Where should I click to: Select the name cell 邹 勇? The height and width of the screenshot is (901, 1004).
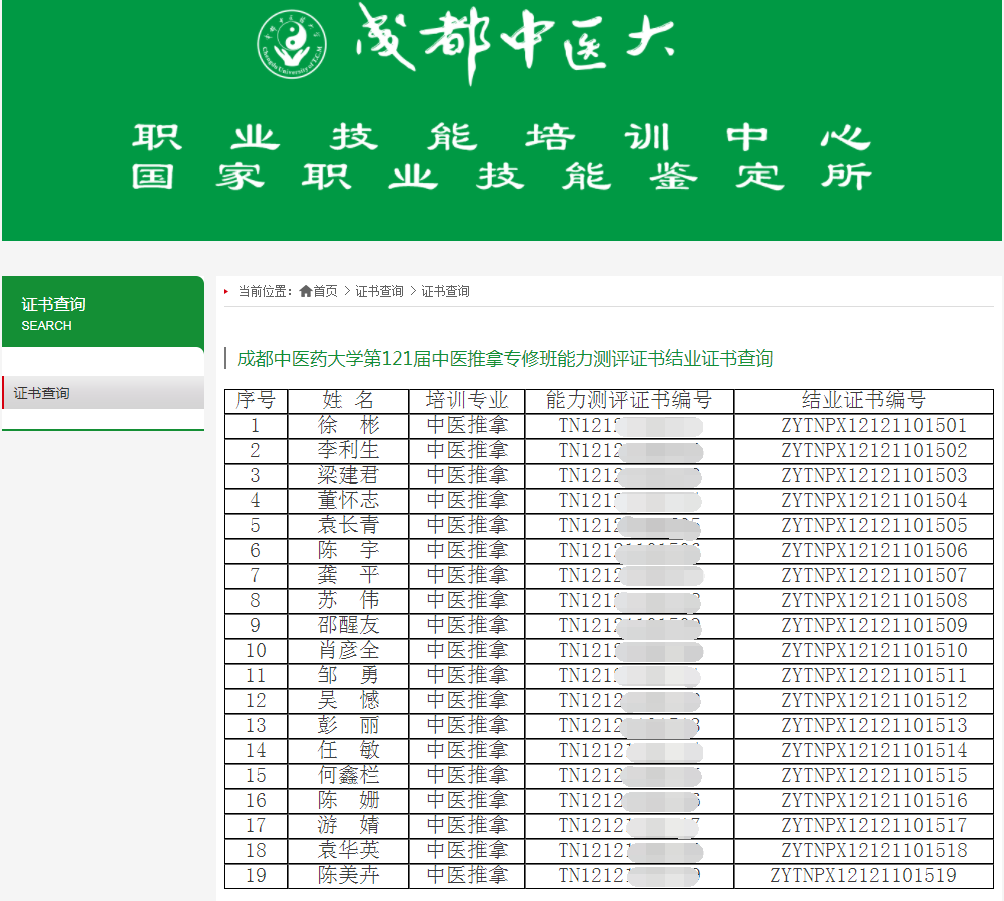348,675
